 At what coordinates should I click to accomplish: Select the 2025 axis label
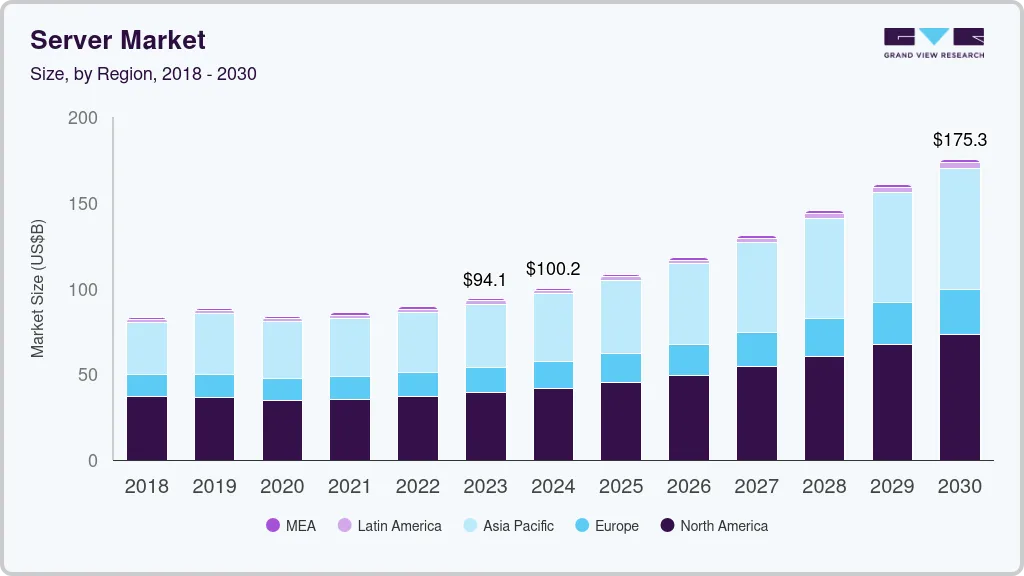[x=621, y=487]
